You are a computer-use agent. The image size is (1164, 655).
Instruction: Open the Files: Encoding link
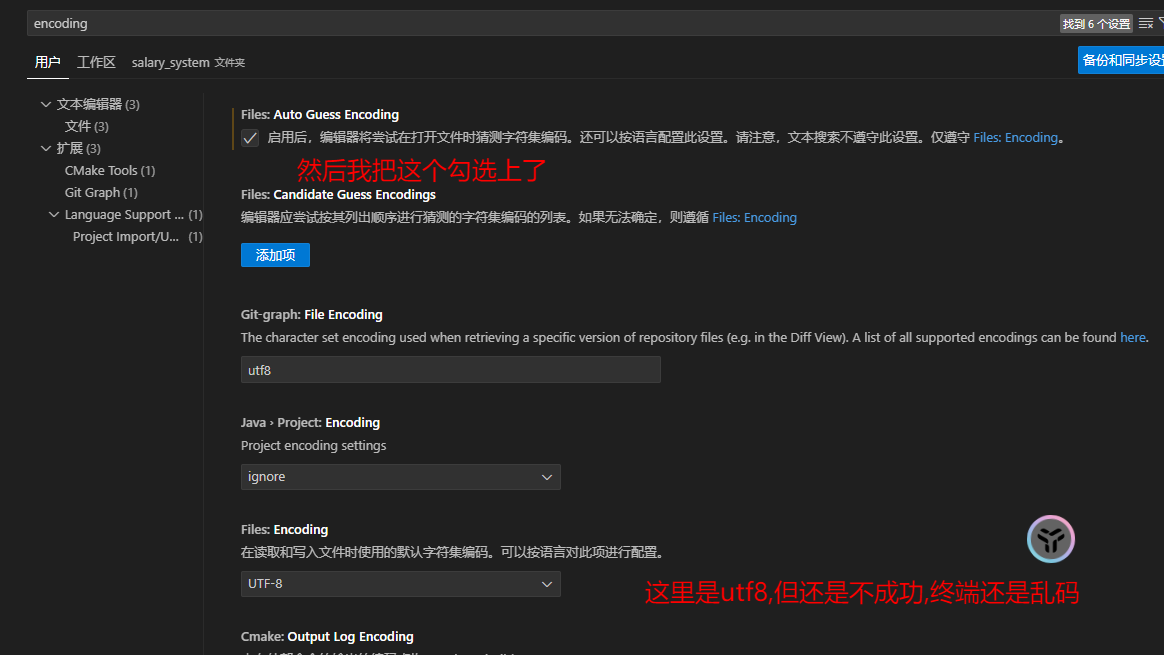(x=1015, y=137)
